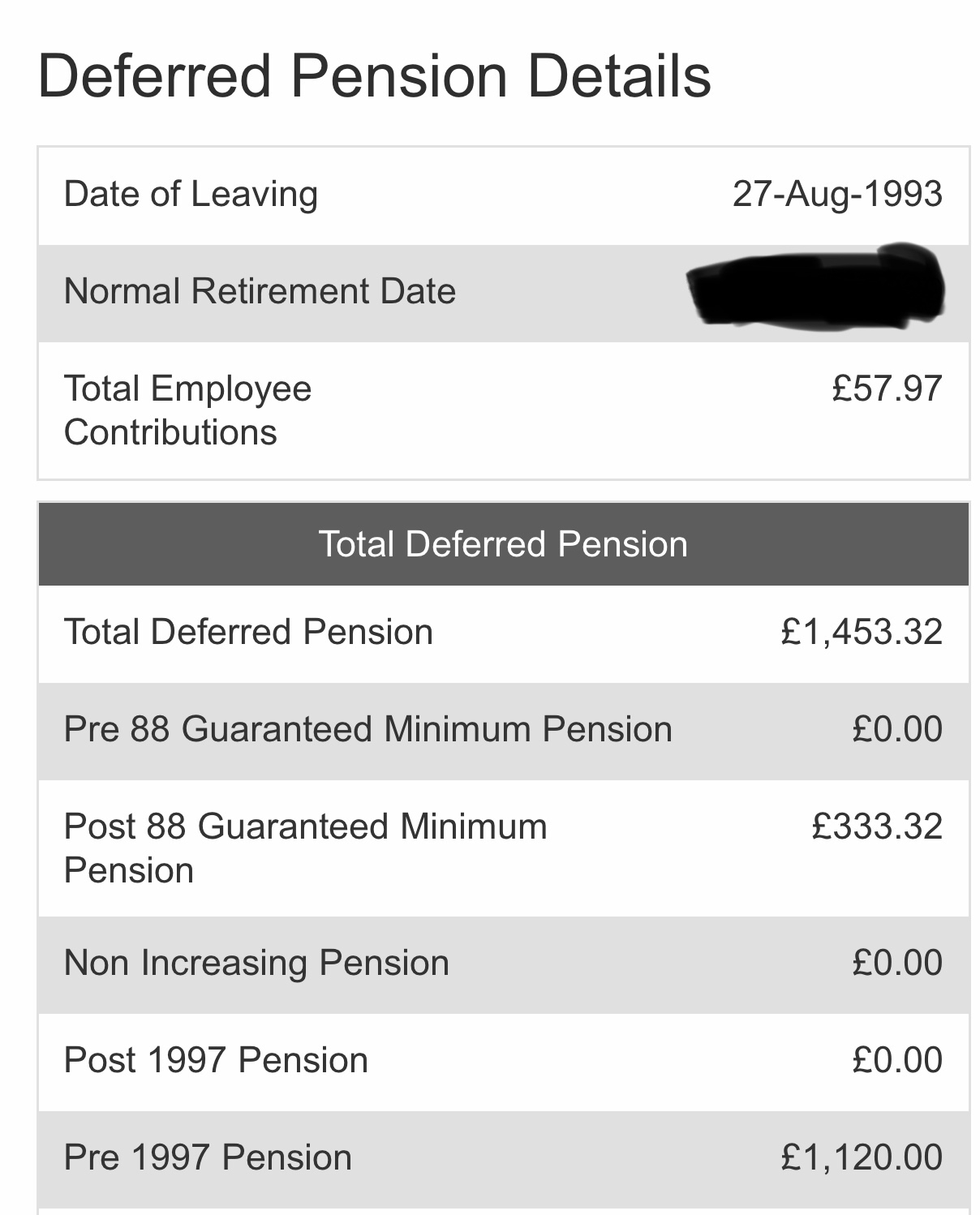
Task: Select the Normal Retirement Date label
Action: click(260, 291)
